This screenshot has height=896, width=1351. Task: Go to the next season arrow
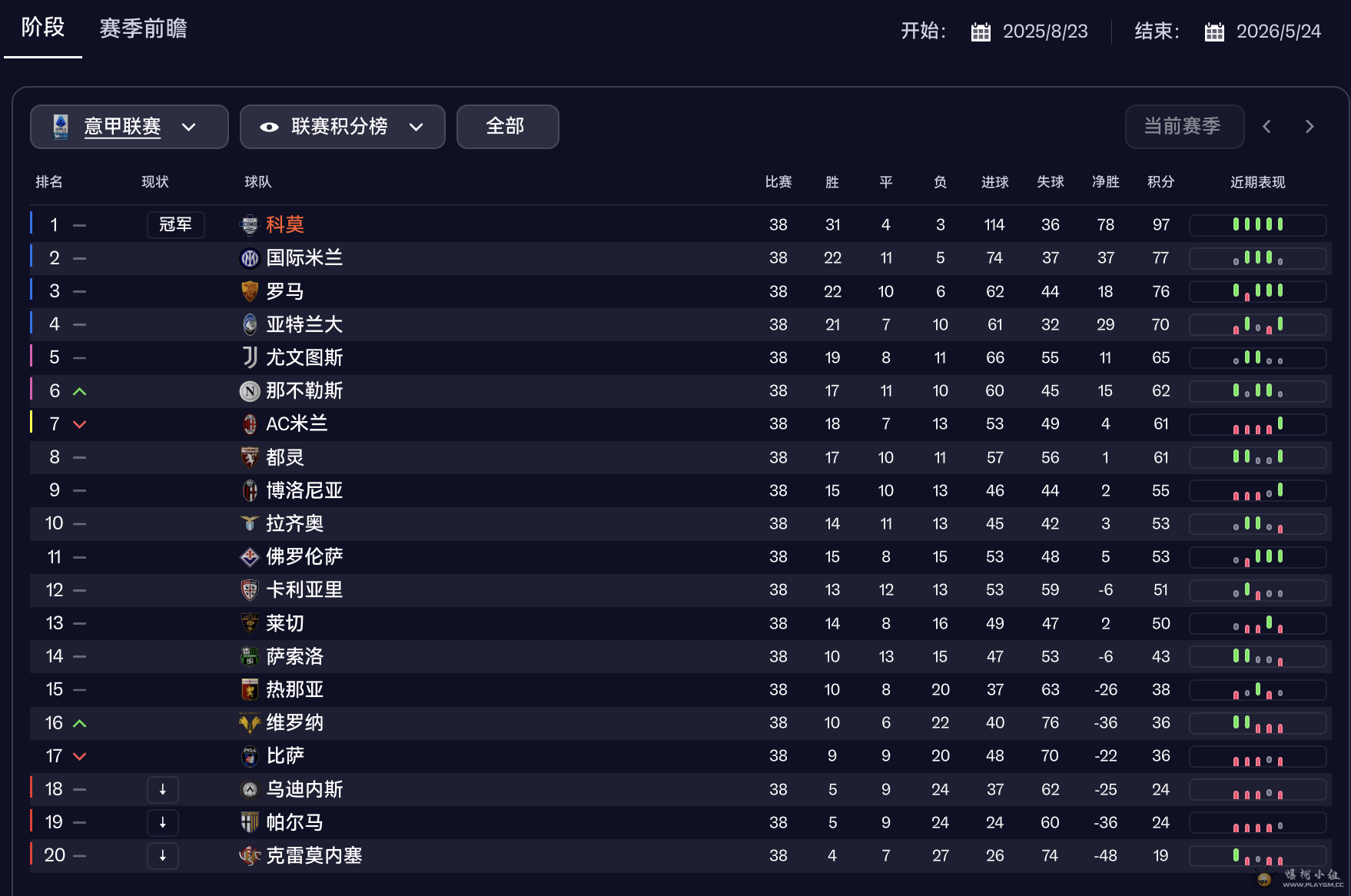click(1310, 127)
